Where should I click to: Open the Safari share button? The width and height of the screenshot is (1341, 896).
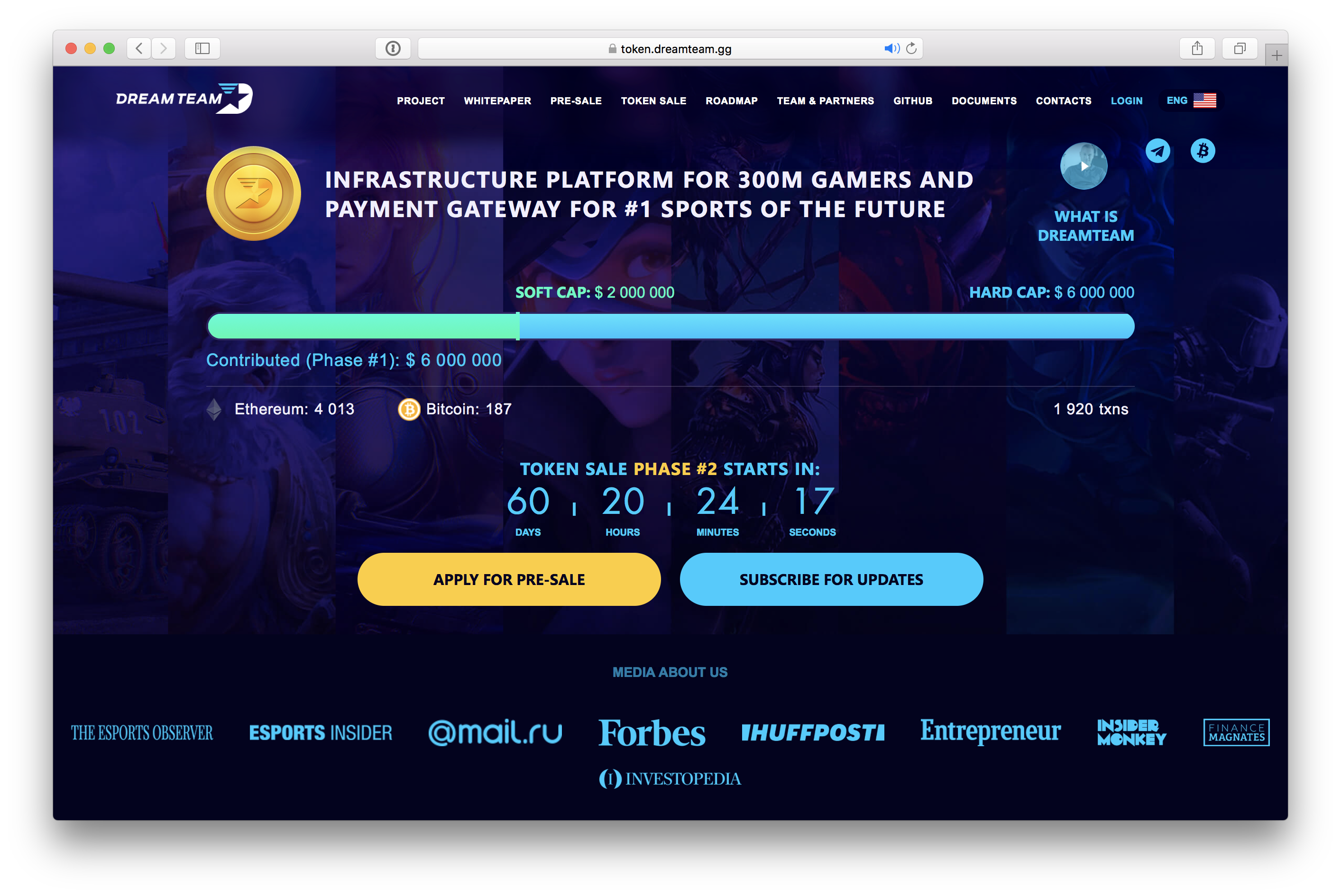click(x=1197, y=48)
